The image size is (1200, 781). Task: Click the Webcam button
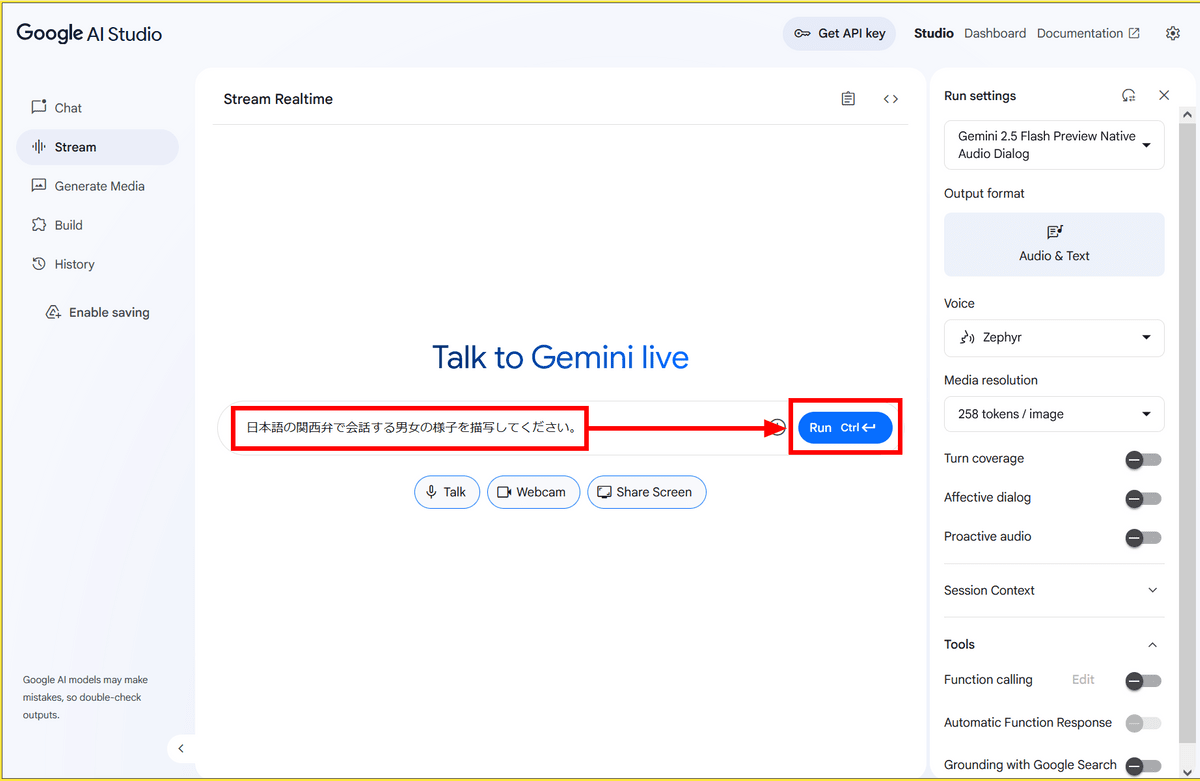tap(533, 492)
